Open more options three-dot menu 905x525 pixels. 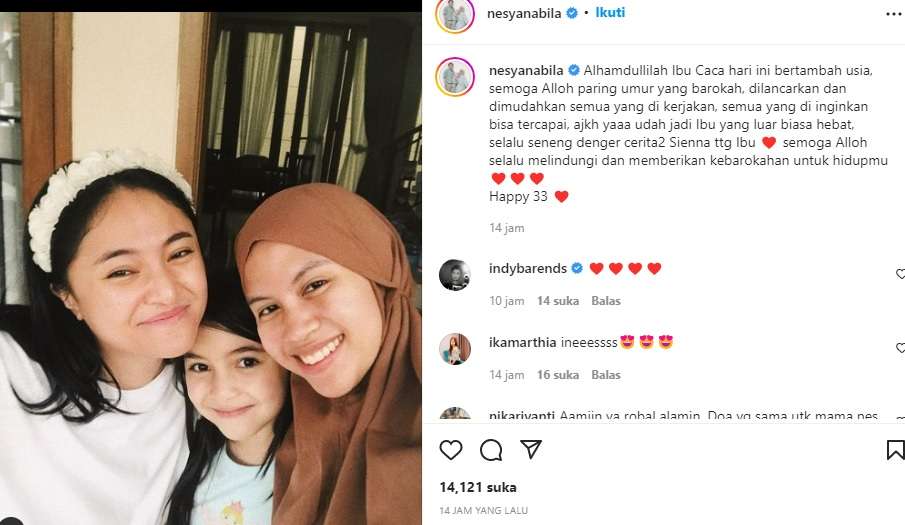(x=894, y=14)
